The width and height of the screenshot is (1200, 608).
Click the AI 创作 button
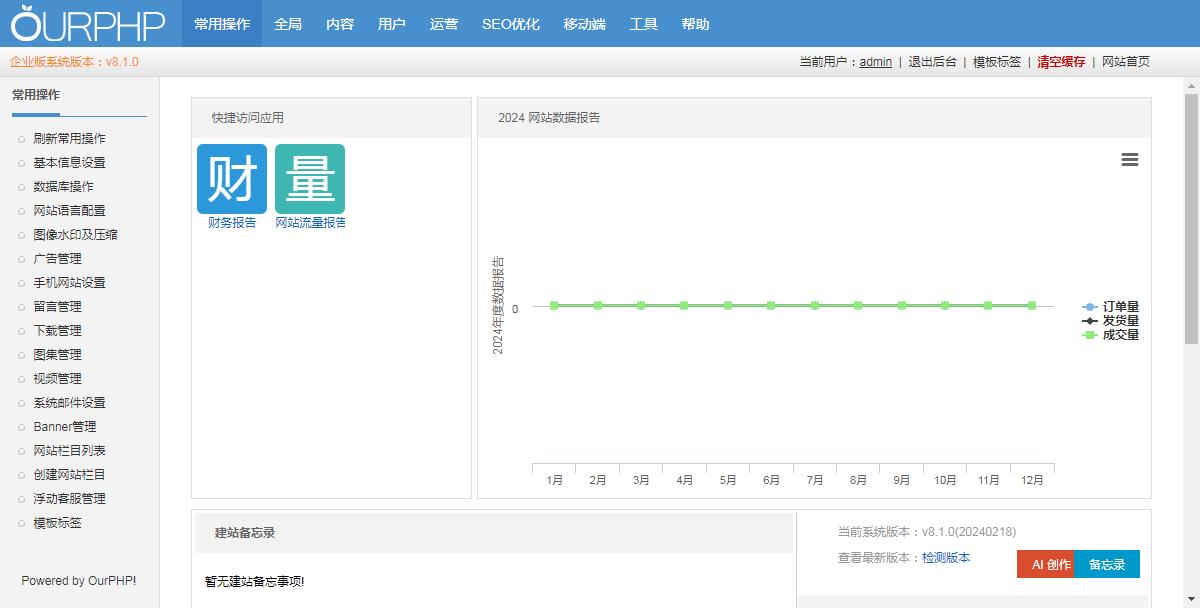point(1045,565)
